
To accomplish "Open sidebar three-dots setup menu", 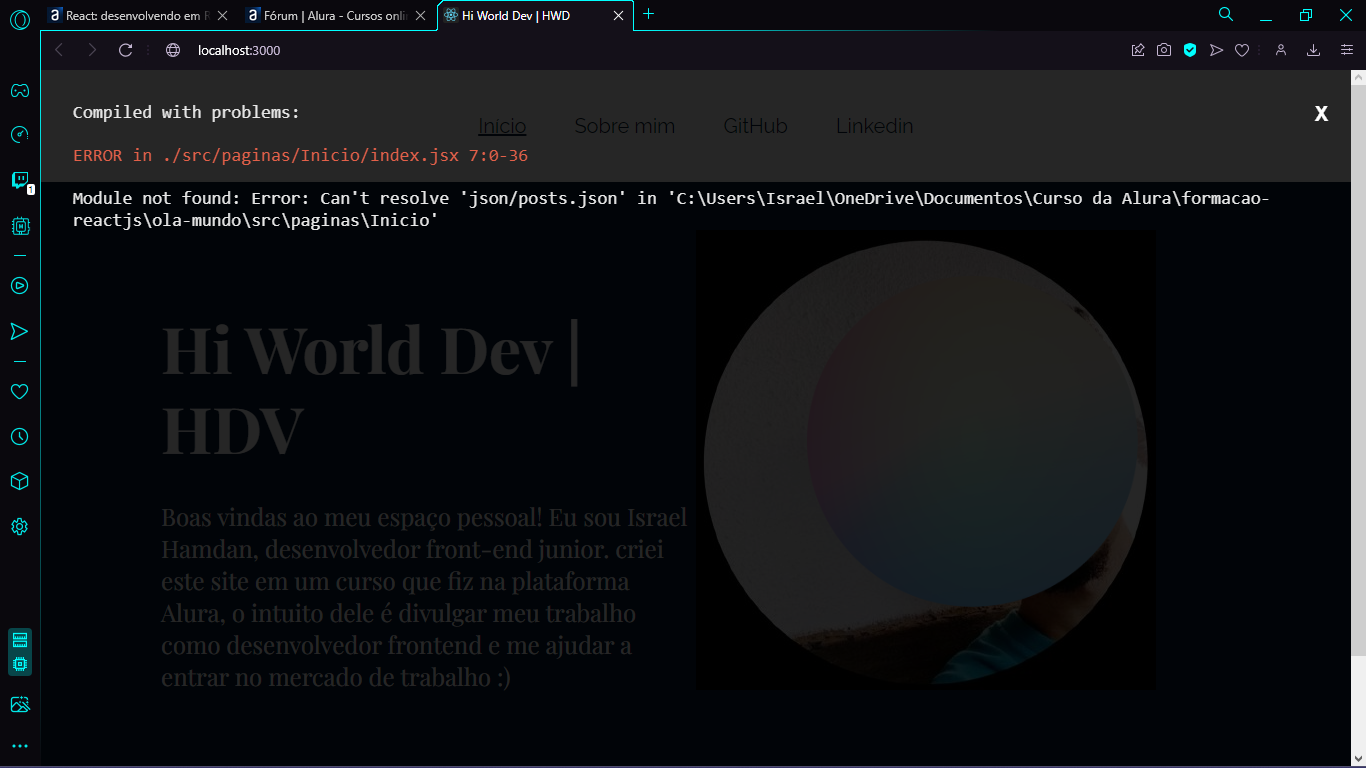I will (19, 746).
